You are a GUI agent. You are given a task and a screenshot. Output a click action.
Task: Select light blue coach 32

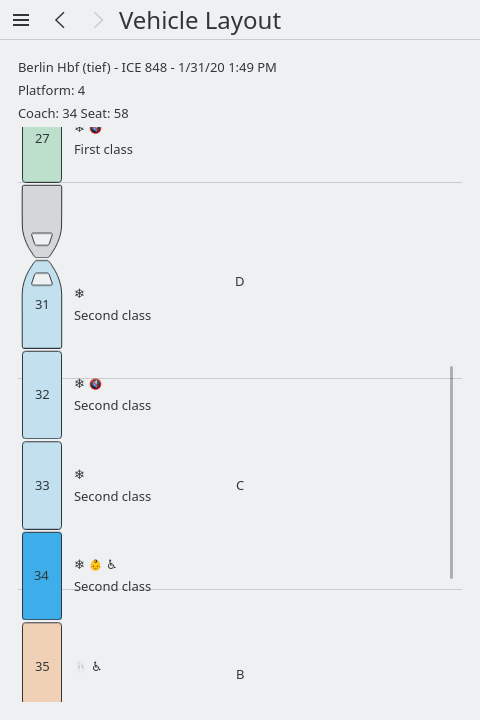pyautogui.click(x=42, y=395)
